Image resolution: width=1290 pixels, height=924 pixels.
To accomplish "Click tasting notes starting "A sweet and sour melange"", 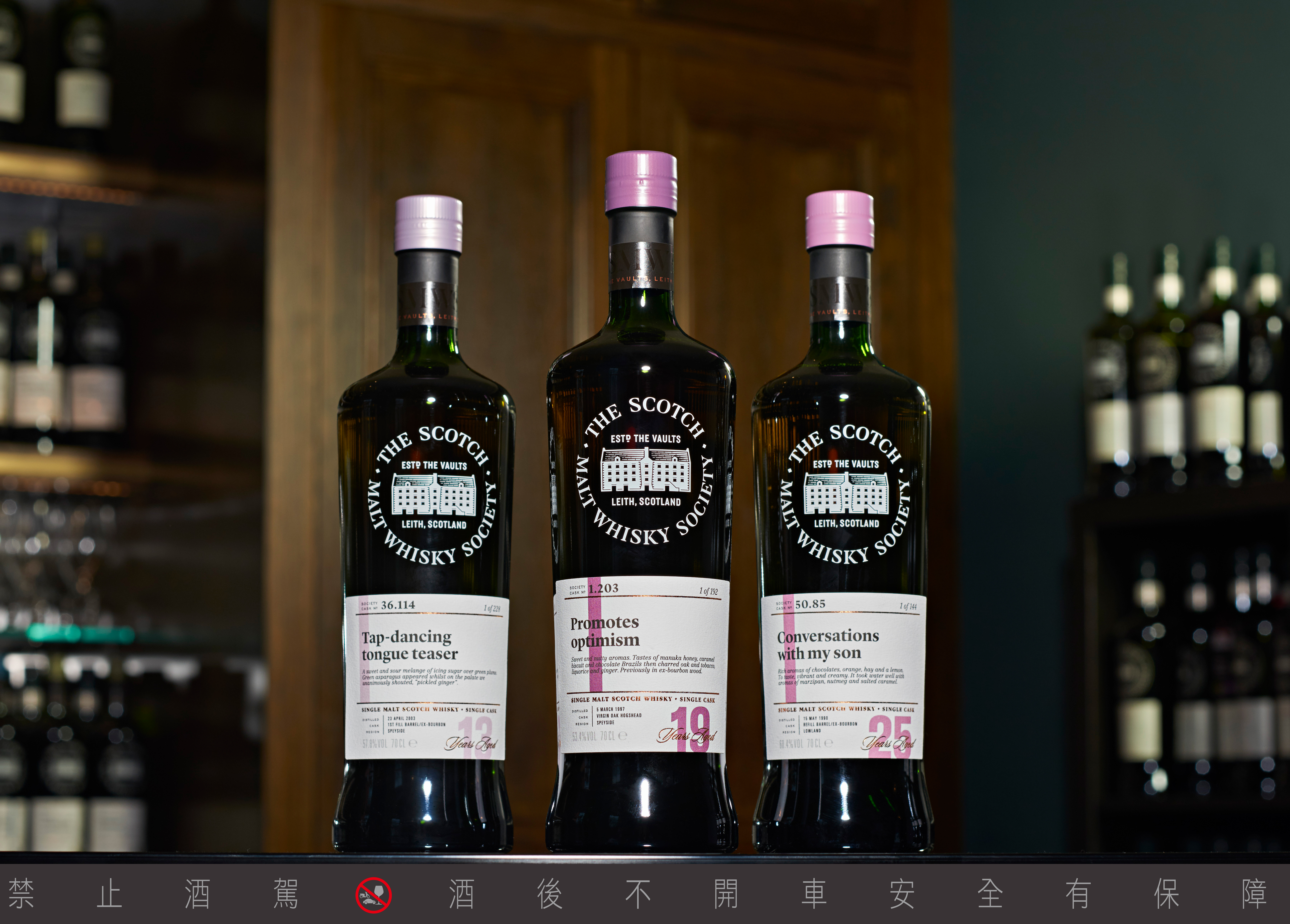I will coord(429,677).
